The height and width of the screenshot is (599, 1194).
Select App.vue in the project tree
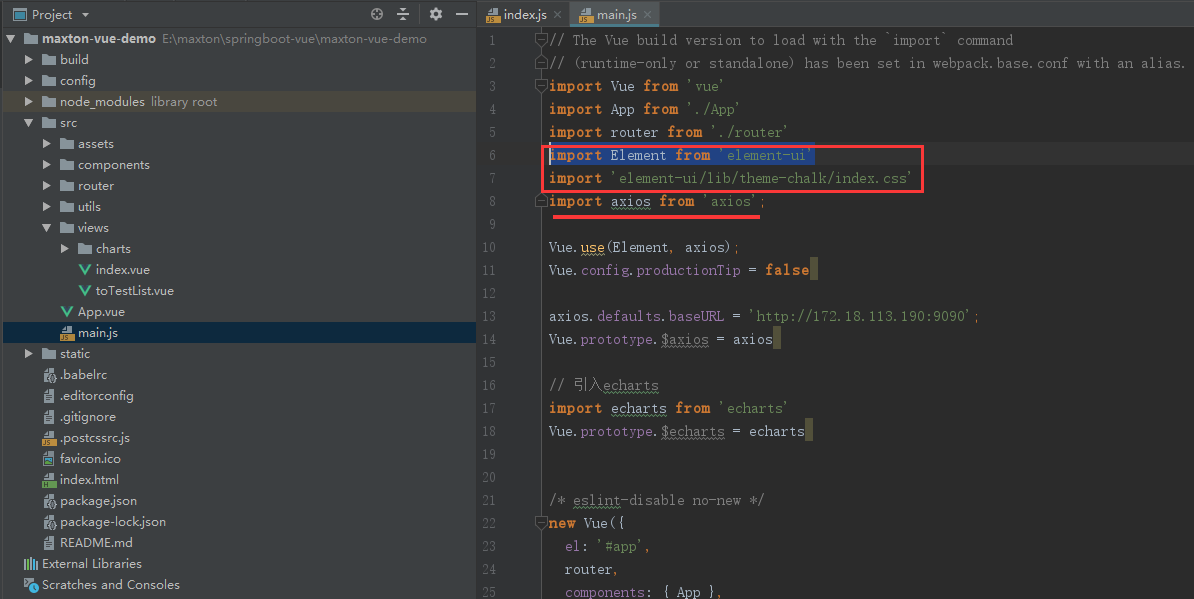pyautogui.click(x=101, y=311)
